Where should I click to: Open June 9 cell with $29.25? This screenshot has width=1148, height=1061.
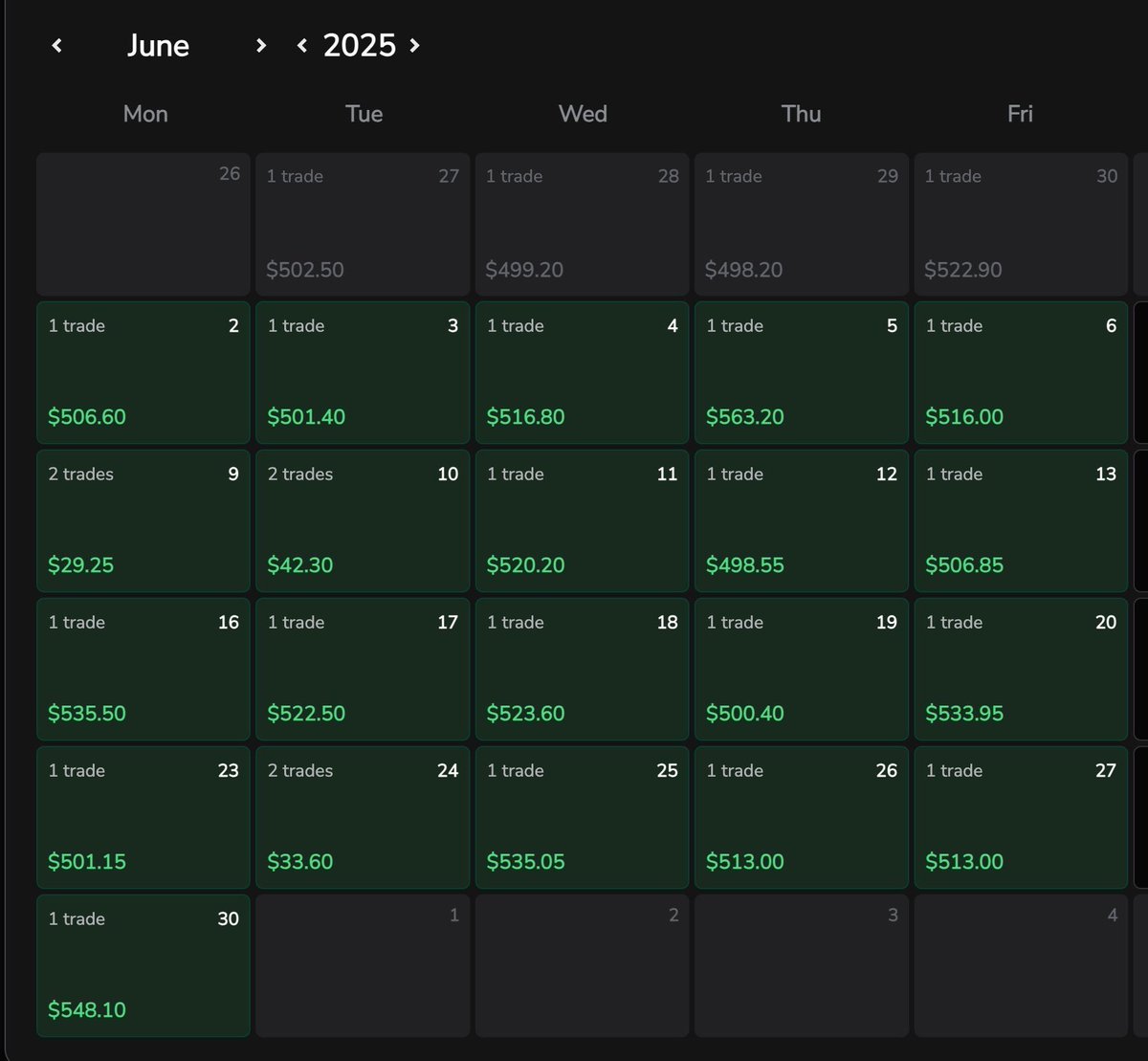pyautogui.click(x=143, y=521)
